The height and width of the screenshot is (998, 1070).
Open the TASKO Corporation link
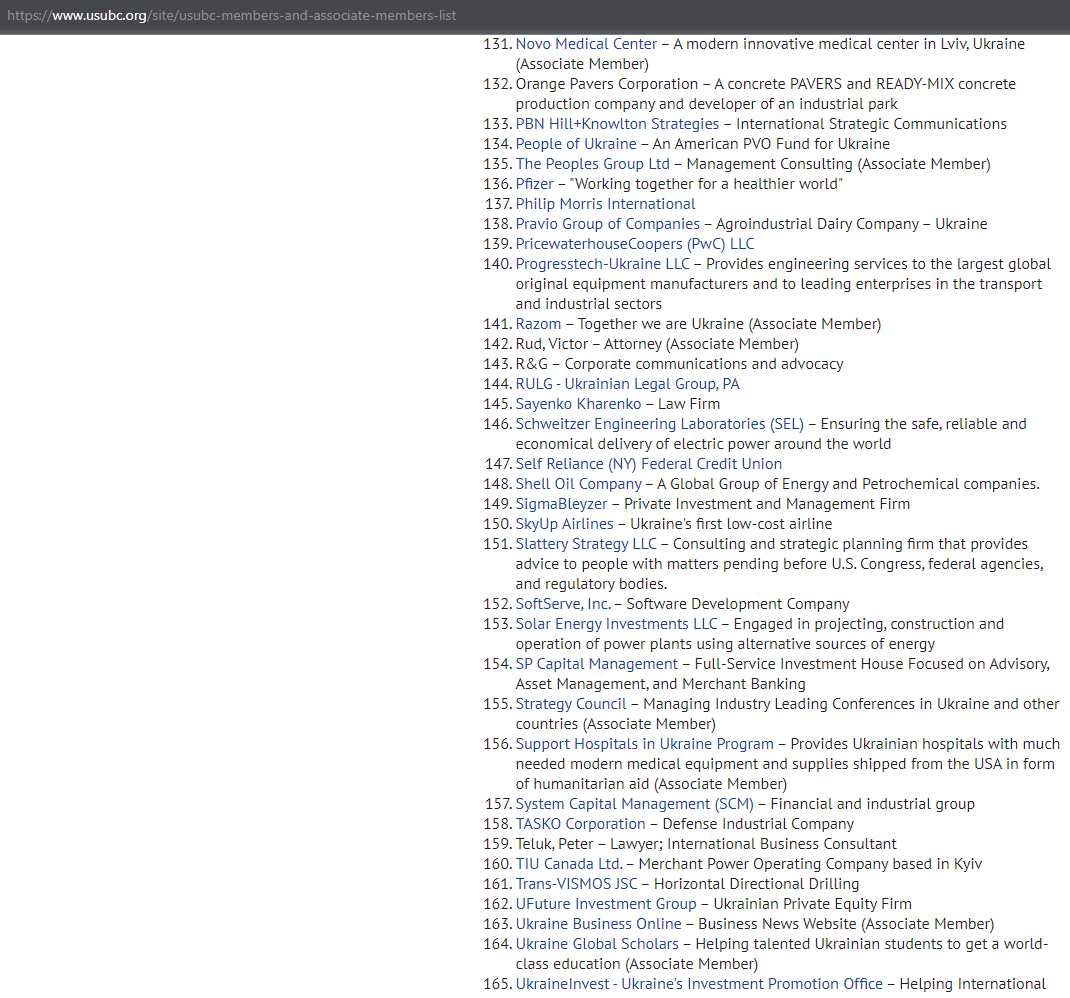tap(580, 824)
